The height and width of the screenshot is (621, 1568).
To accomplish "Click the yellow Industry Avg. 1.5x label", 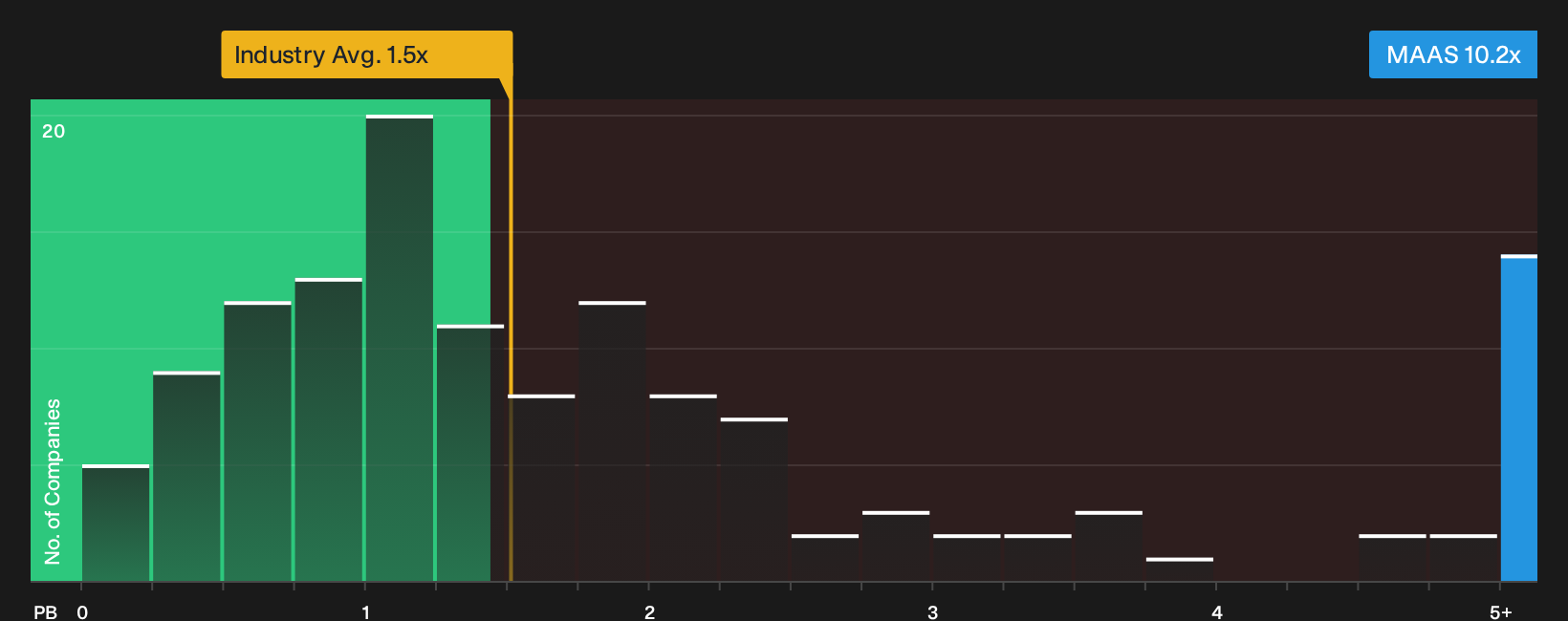I will pos(367,54).
